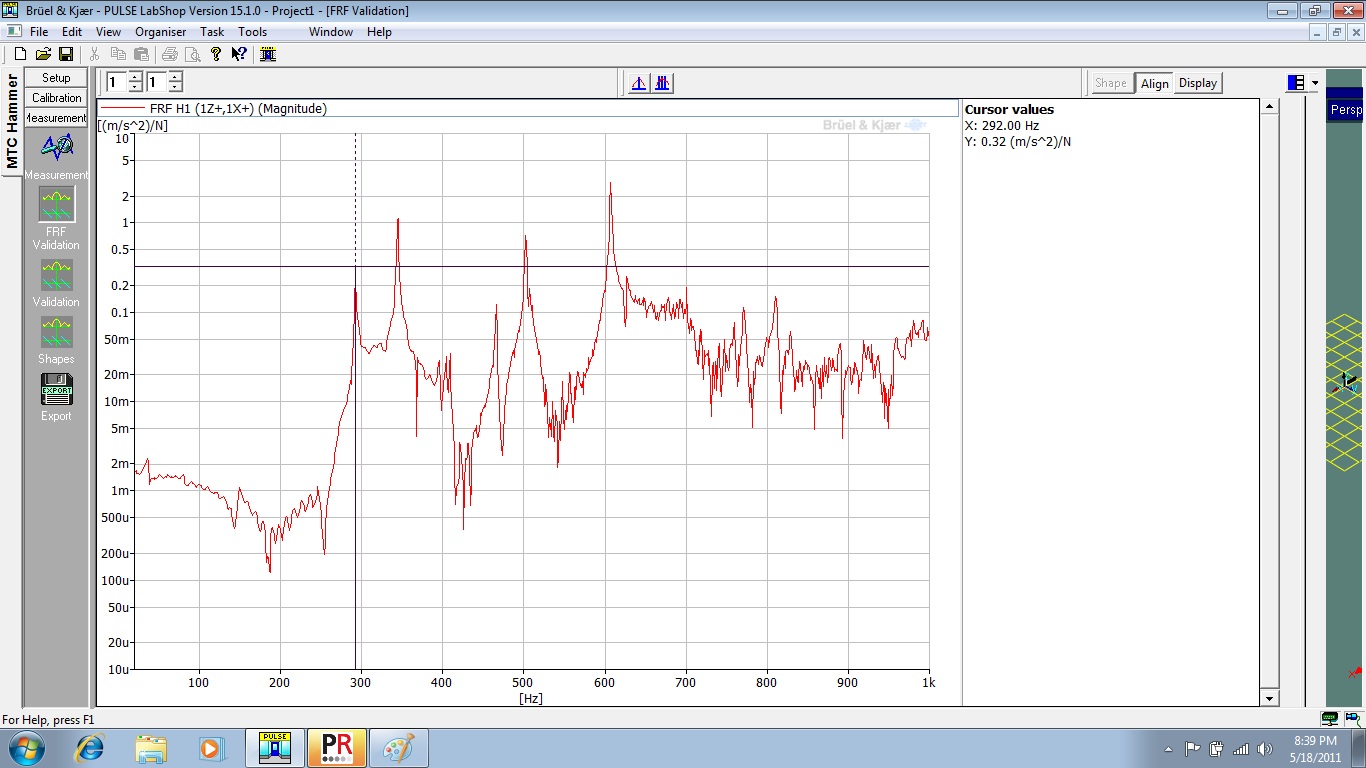Image resolution: width=1366 pixels, height=768 pixels.
Task: Click the Print toolbar icon
Action: tap(170, 54)
